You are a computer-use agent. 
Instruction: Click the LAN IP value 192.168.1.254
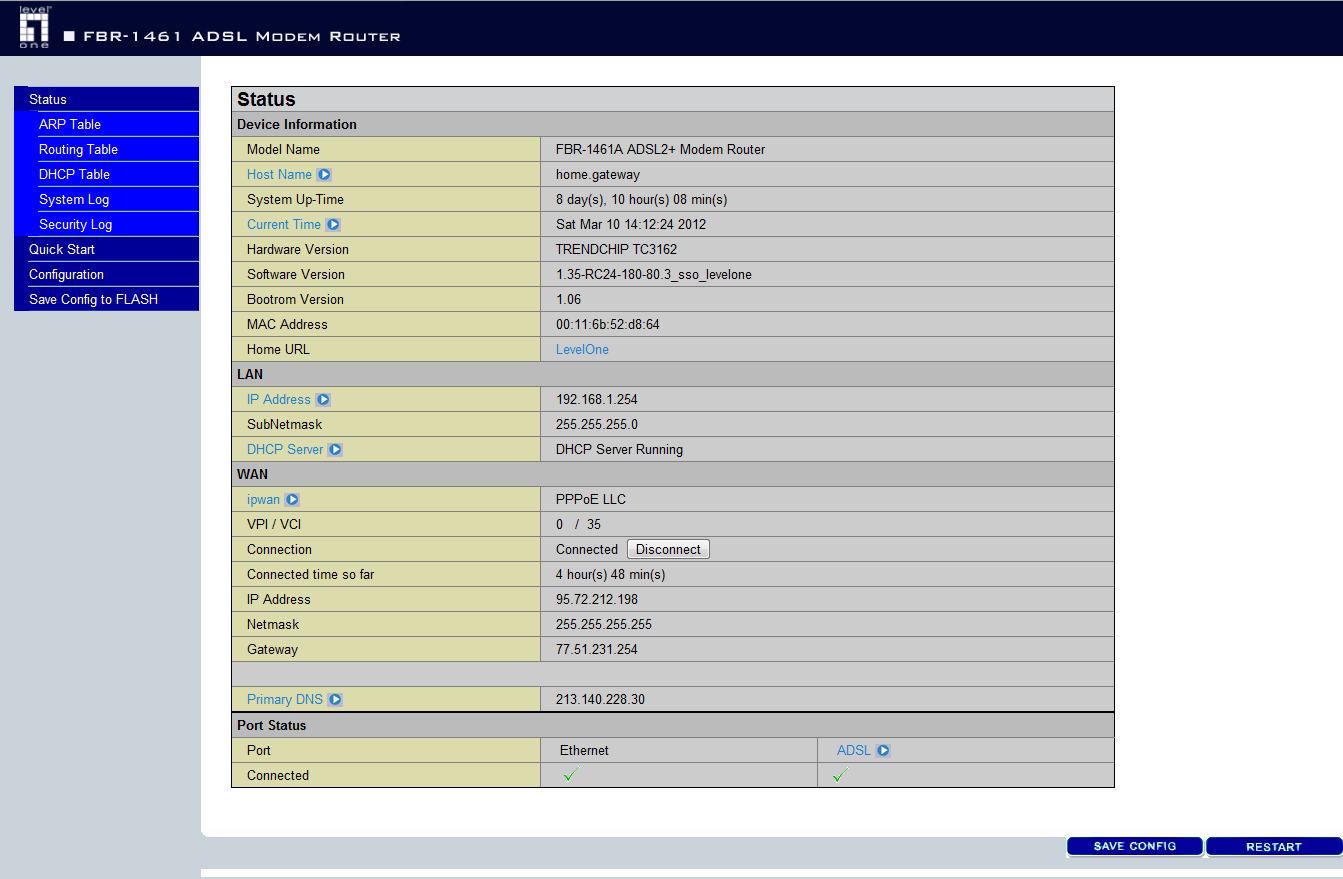[597, 400]
